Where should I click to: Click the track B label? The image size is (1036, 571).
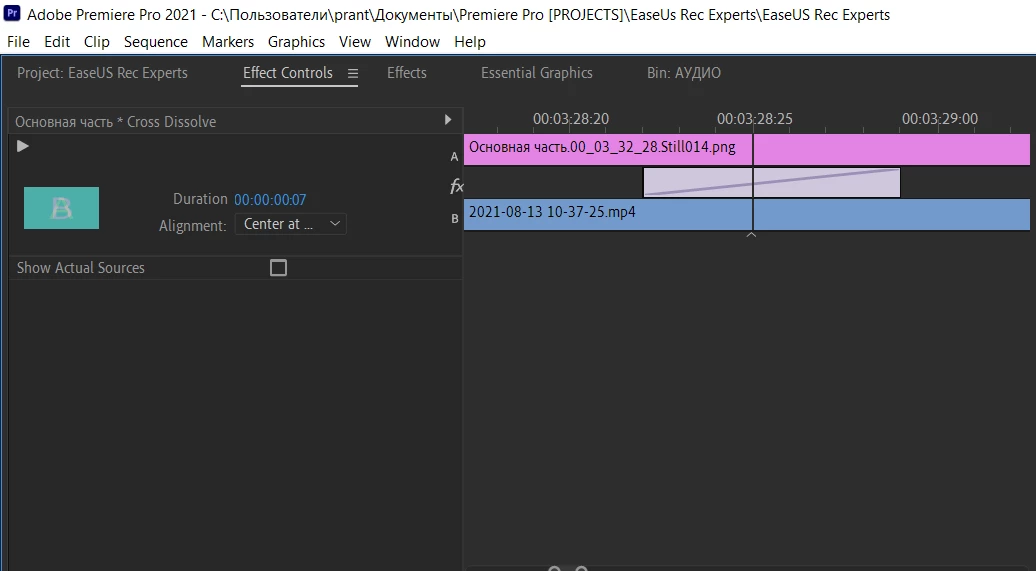(x=455, y=219)
